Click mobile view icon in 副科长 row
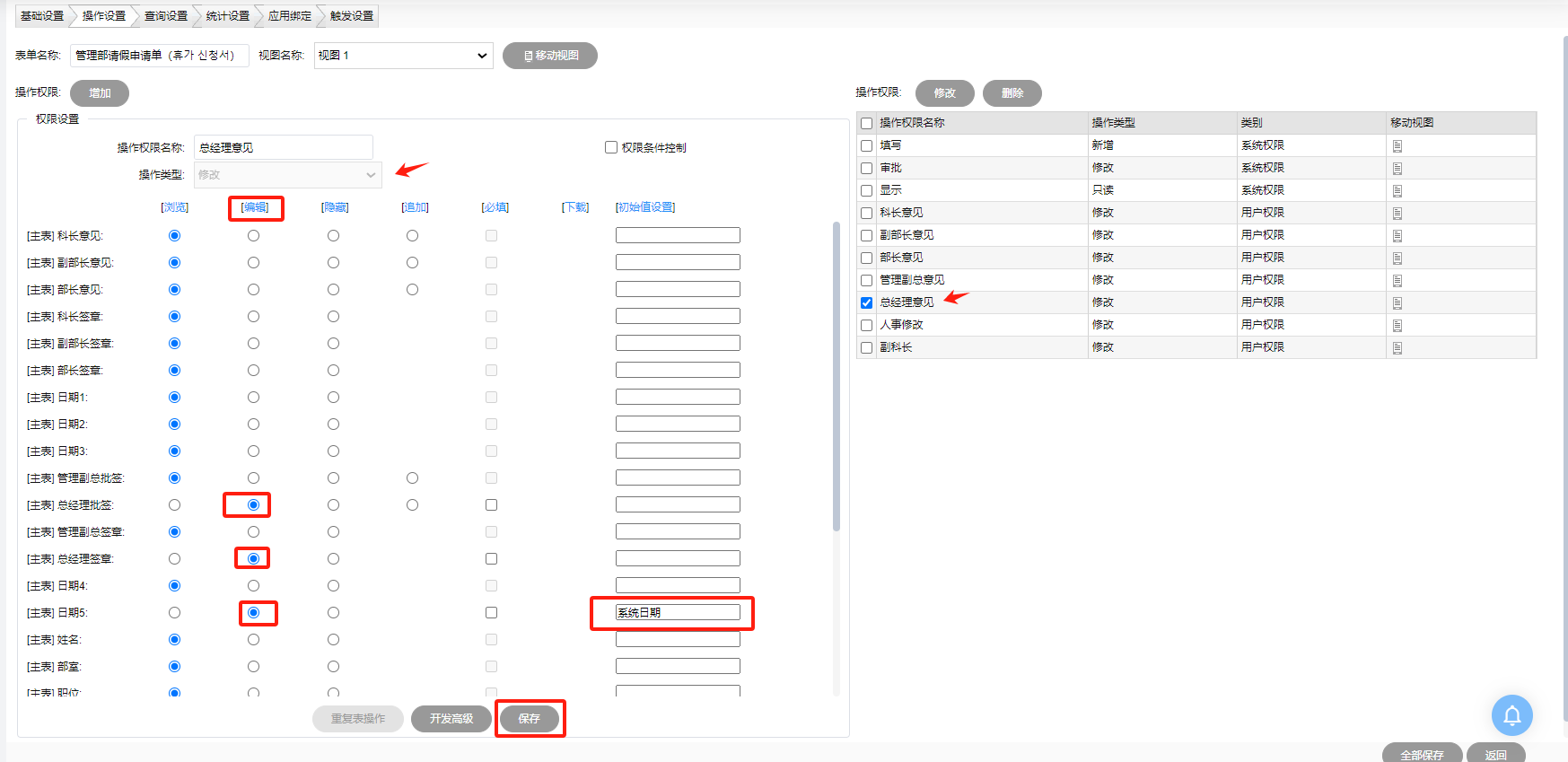This screenshot has height=762, width=1568. (1397, 347)
